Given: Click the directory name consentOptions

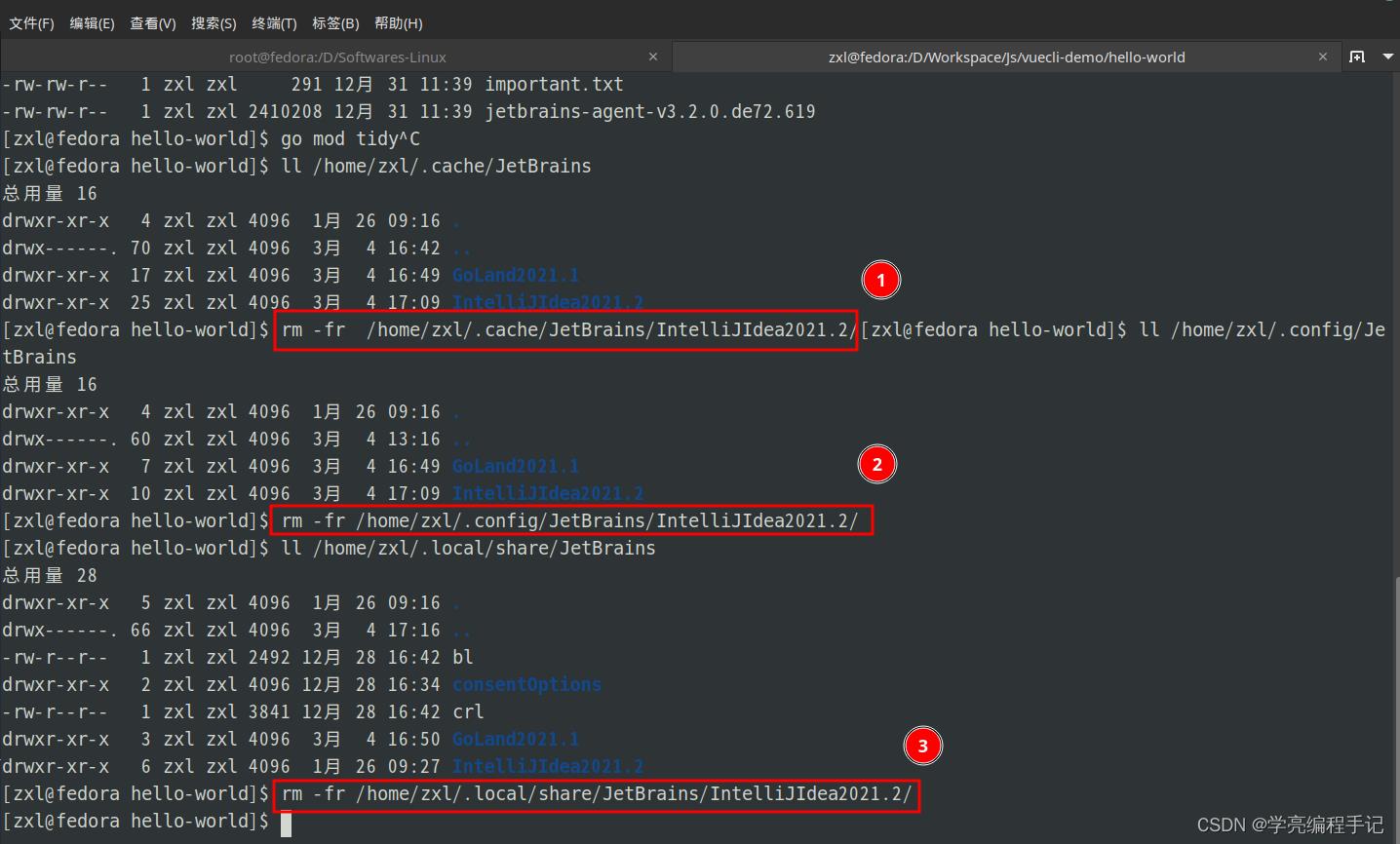Looking at the screenshot, I should click(x=526, y=685).
